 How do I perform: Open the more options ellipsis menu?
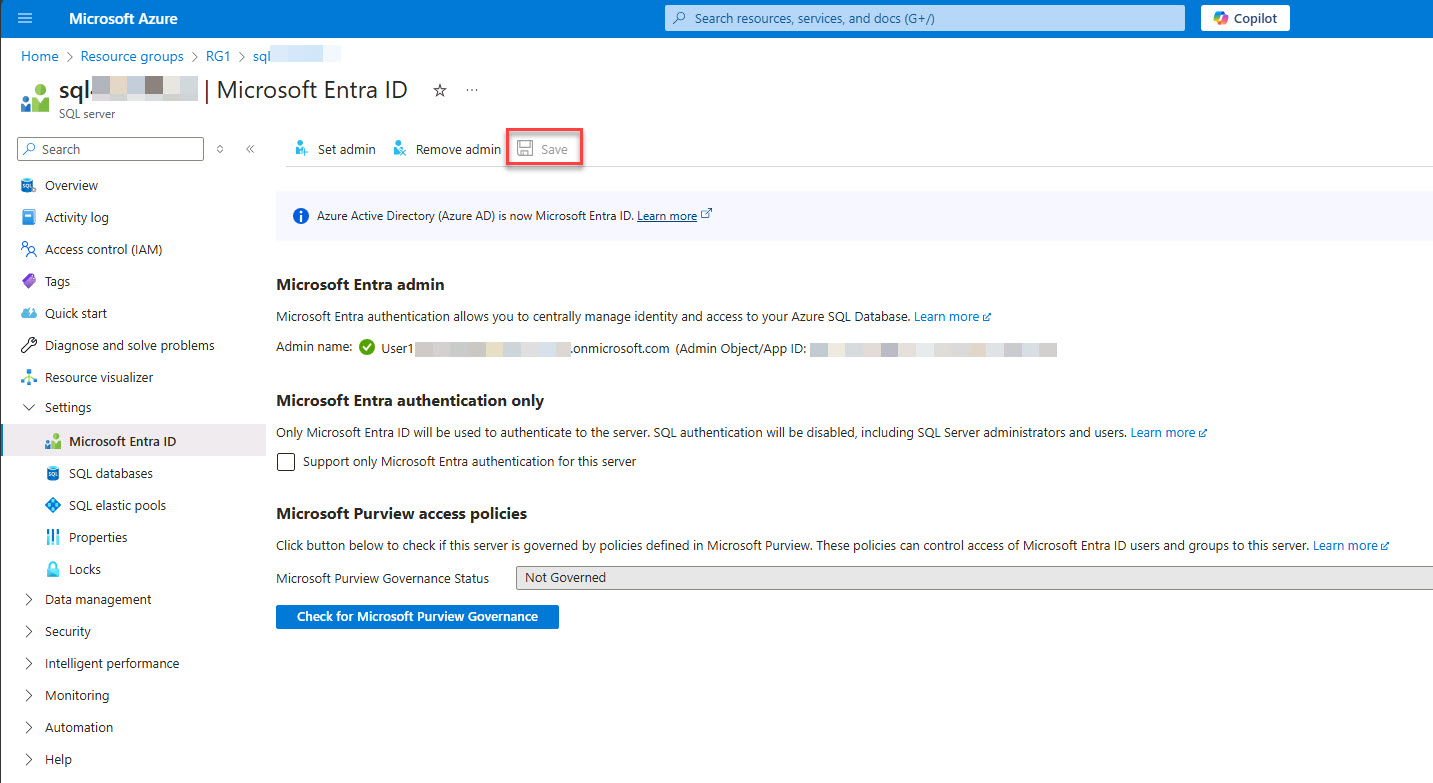coord(472,91)
